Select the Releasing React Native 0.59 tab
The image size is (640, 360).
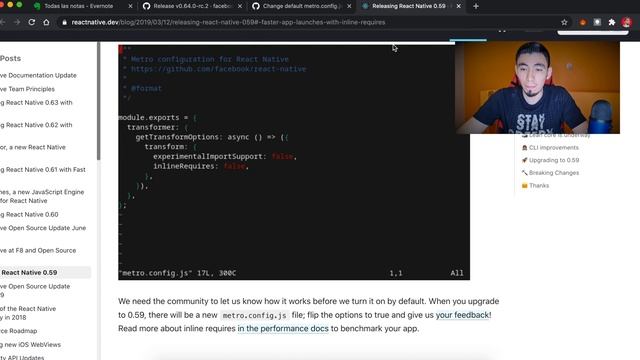(x=410, y=6)
